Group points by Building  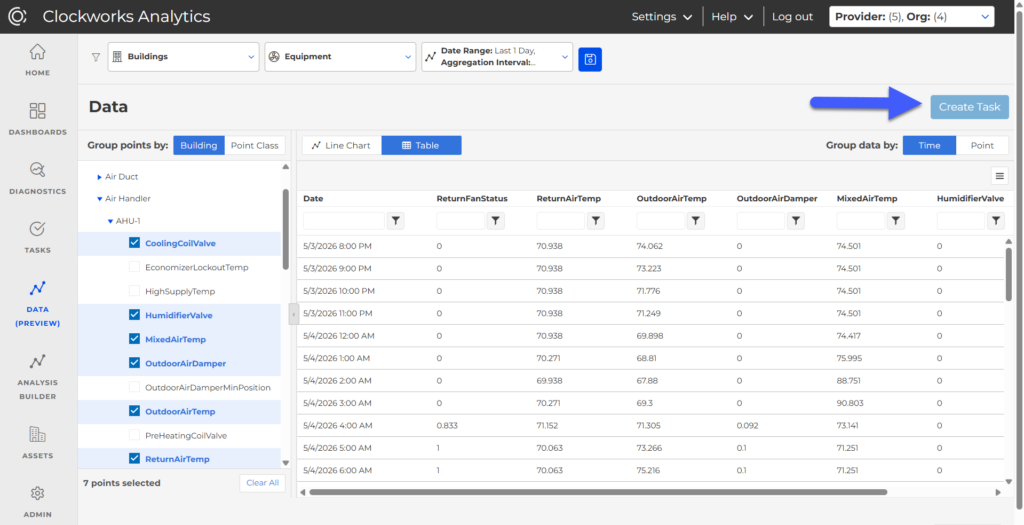[199, 146]
